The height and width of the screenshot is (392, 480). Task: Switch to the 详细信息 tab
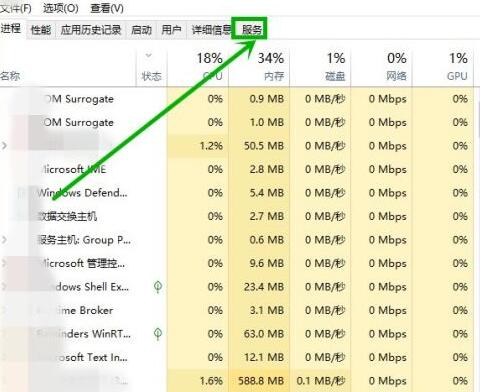211,30
